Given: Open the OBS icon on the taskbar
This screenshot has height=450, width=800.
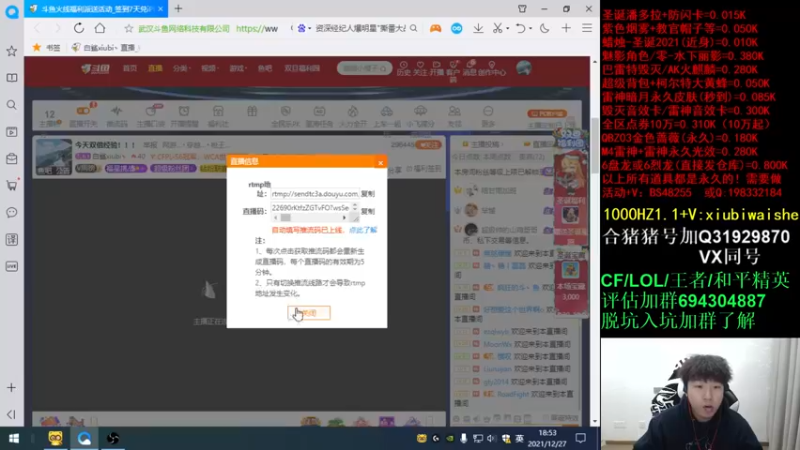Looking at the screenshot, I should click(x=113, y=438).
